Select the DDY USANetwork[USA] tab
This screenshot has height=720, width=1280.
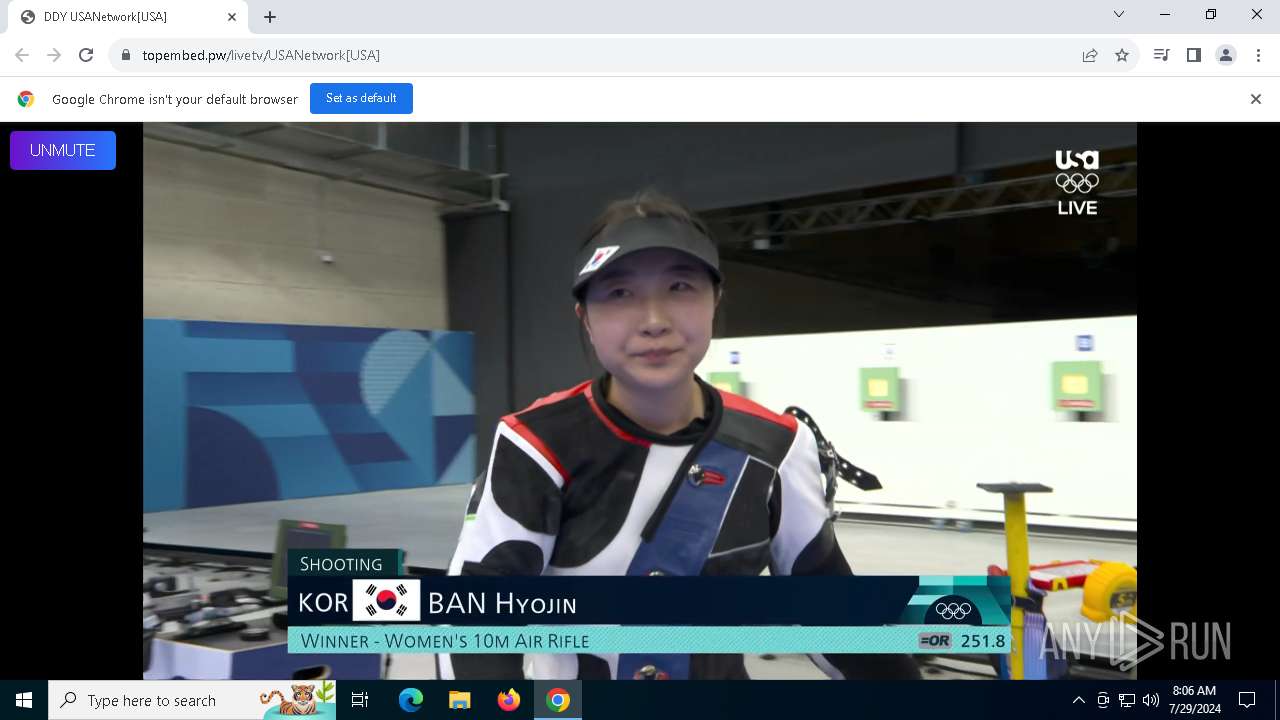(x=128, y=17)
